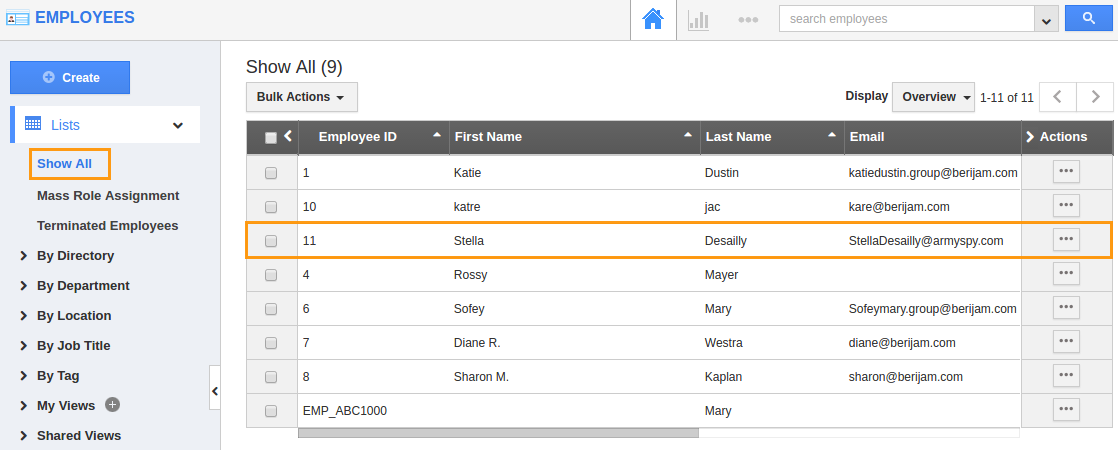
Task: Open actions menu for Rossy Mayer row
Action: (1067, 273)
